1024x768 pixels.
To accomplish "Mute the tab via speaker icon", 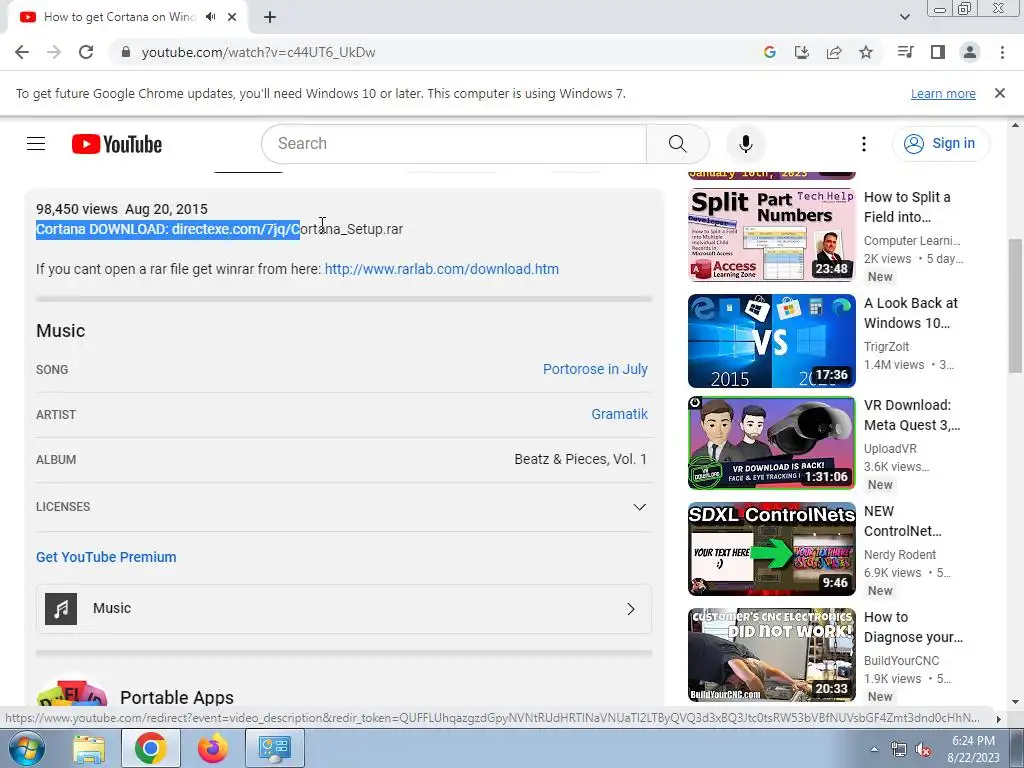I will point(210,17).
